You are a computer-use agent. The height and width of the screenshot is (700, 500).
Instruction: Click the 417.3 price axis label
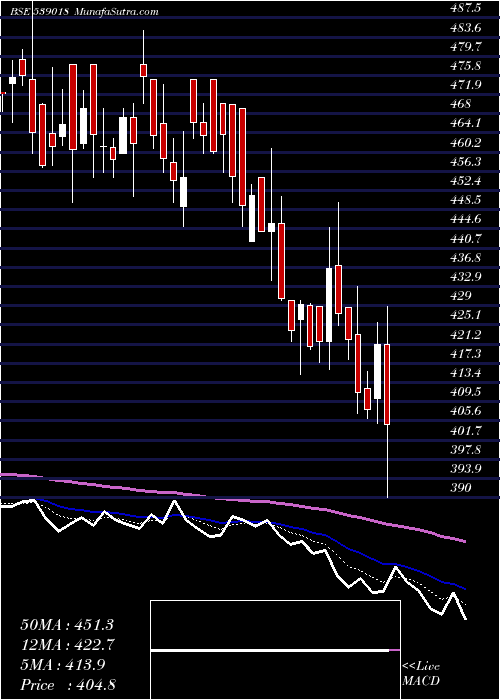pyautogui.click(x=465, y=354)
